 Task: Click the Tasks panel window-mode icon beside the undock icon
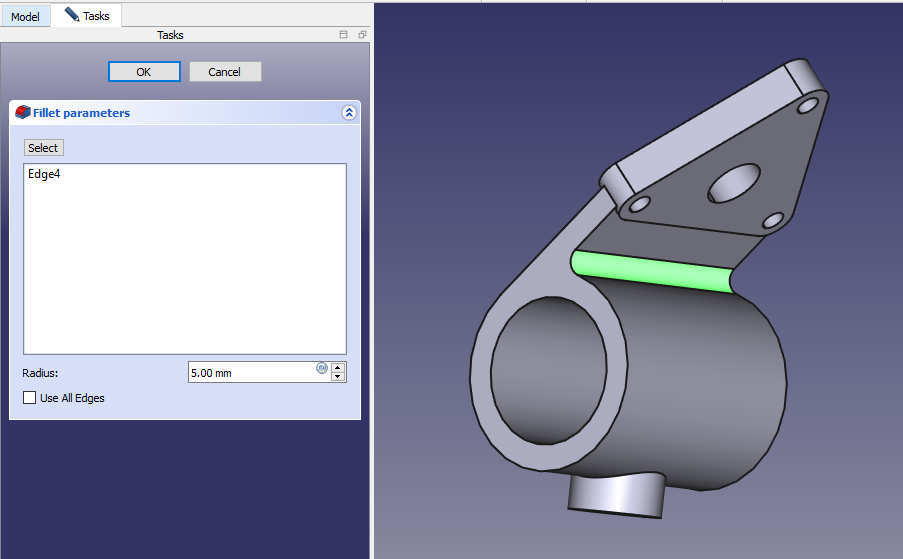(344, 35)
